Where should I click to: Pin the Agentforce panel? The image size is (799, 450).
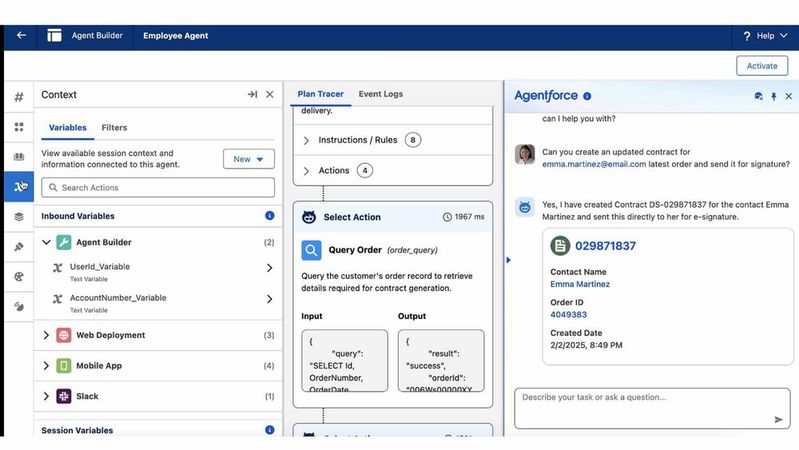774,96
